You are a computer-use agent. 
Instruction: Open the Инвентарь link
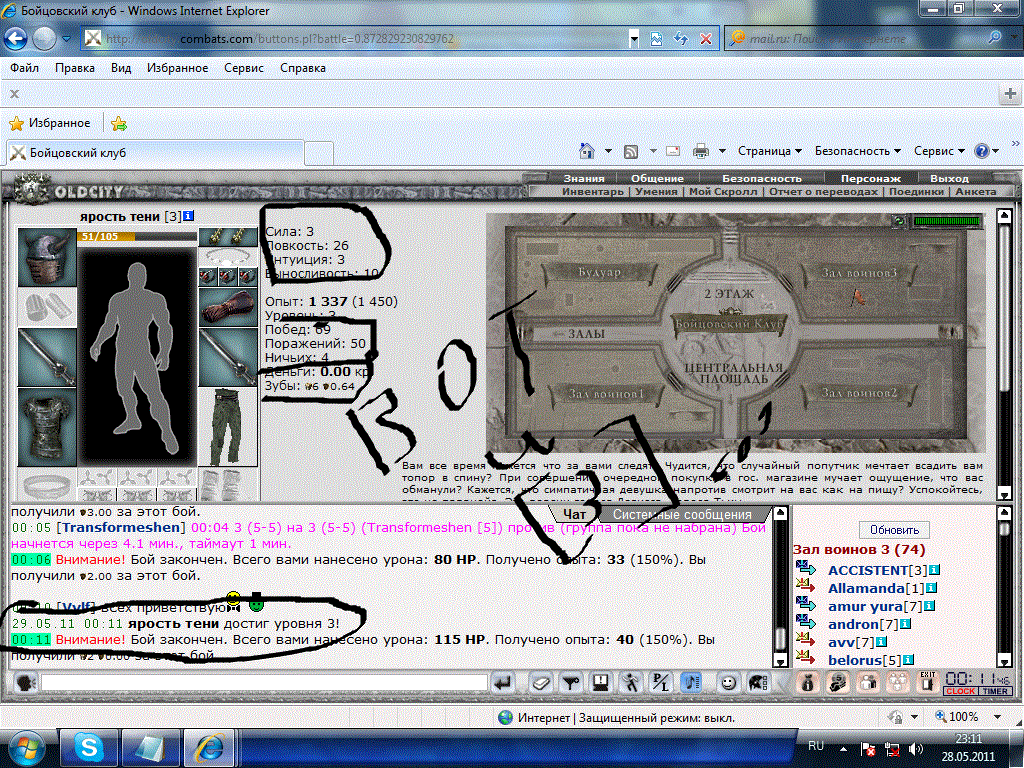click(x=593, y=191)
